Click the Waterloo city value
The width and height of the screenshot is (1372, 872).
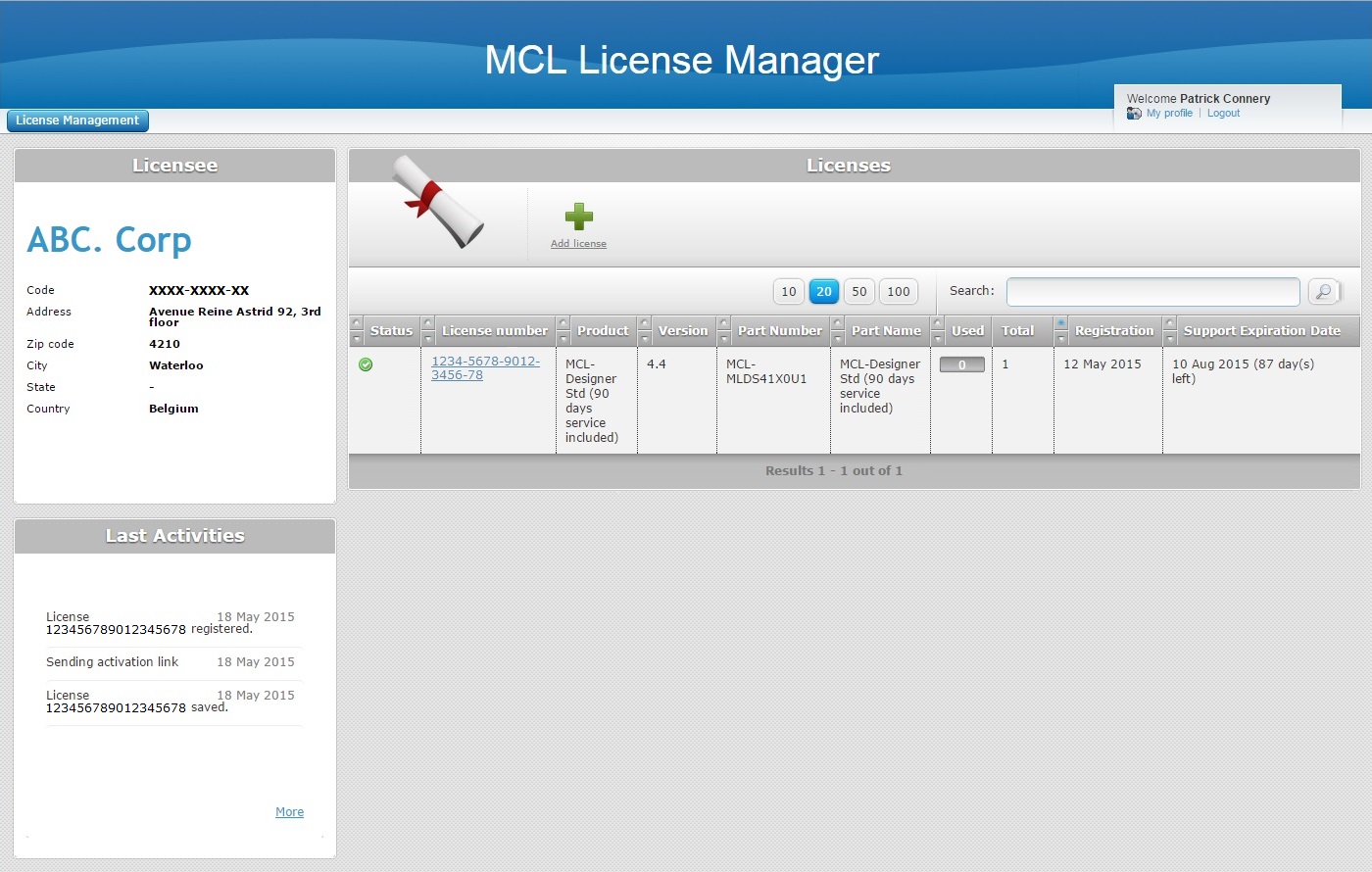click(x=176, y=365)
